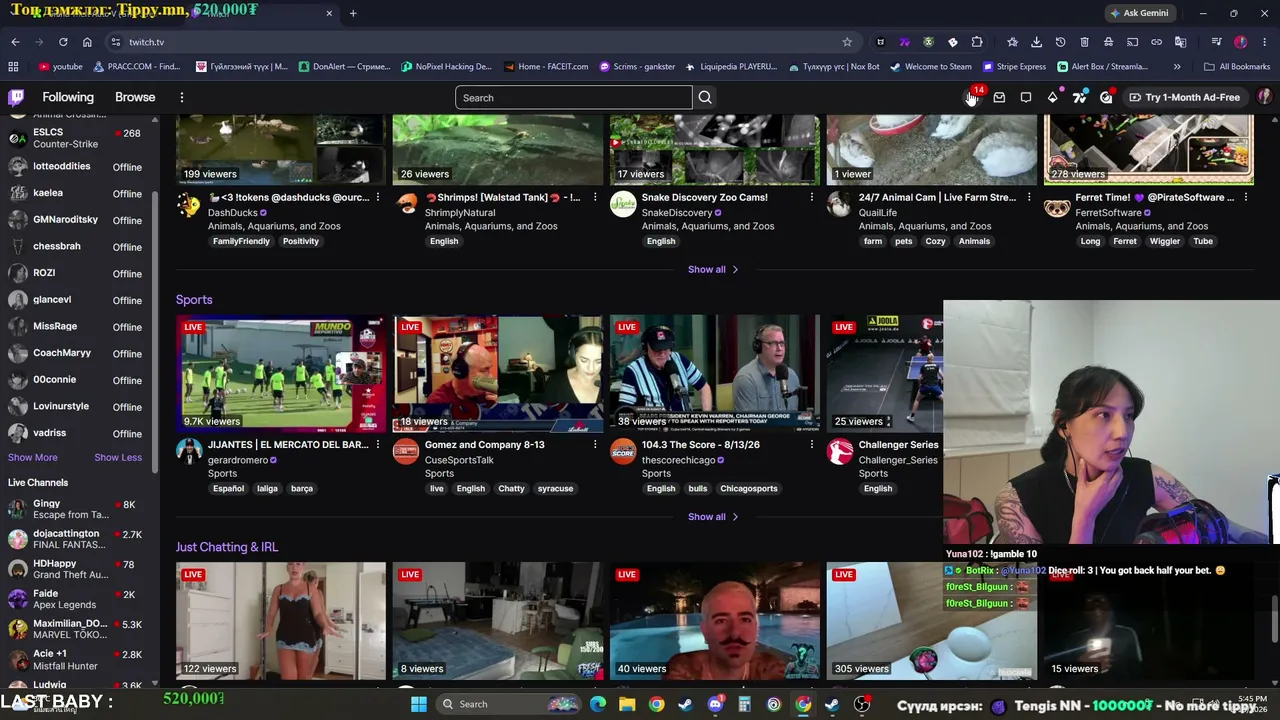Open Gingy in the Live Channels list
This screenshot has width=1280, height=720.
point(78,509)
